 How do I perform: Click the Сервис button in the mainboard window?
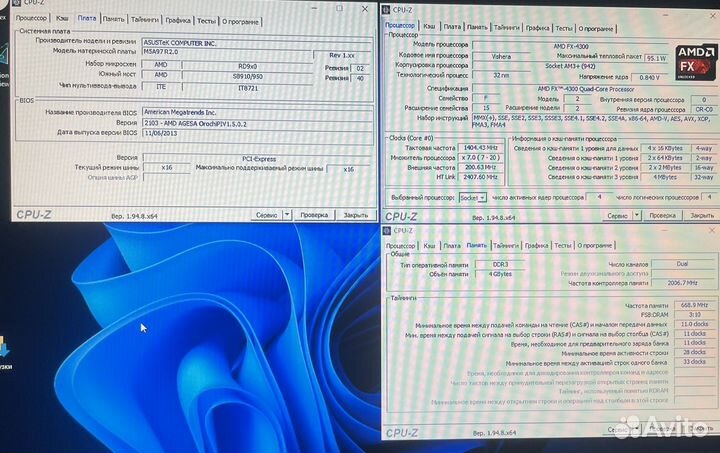(x=267, y=214)
